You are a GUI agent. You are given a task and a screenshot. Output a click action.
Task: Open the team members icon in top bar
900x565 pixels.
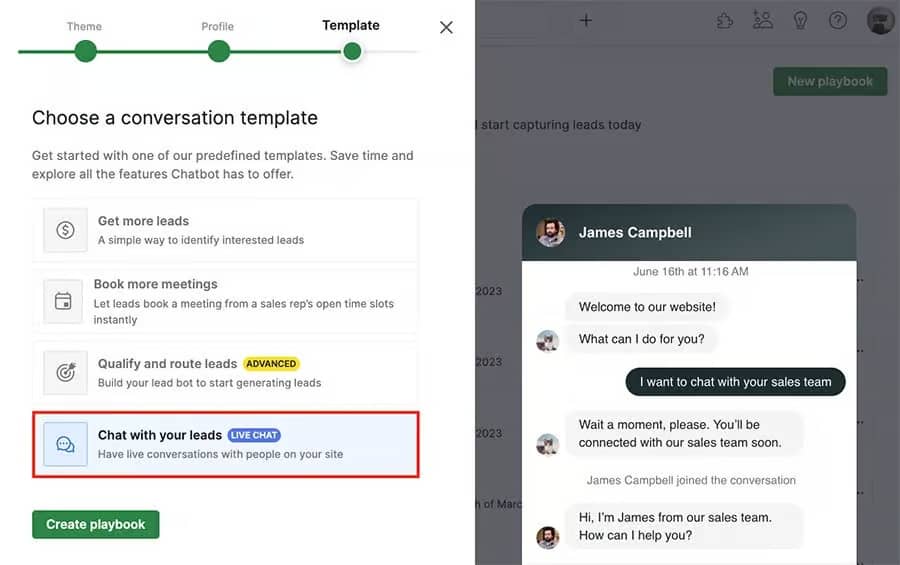[x=763, y=21]
